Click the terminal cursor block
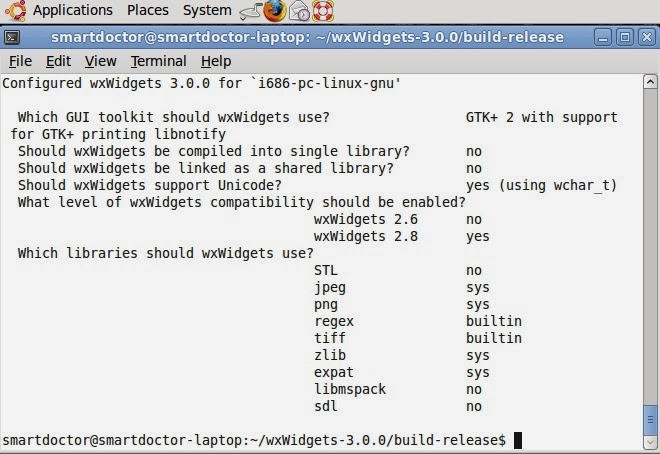 [518, 441]
